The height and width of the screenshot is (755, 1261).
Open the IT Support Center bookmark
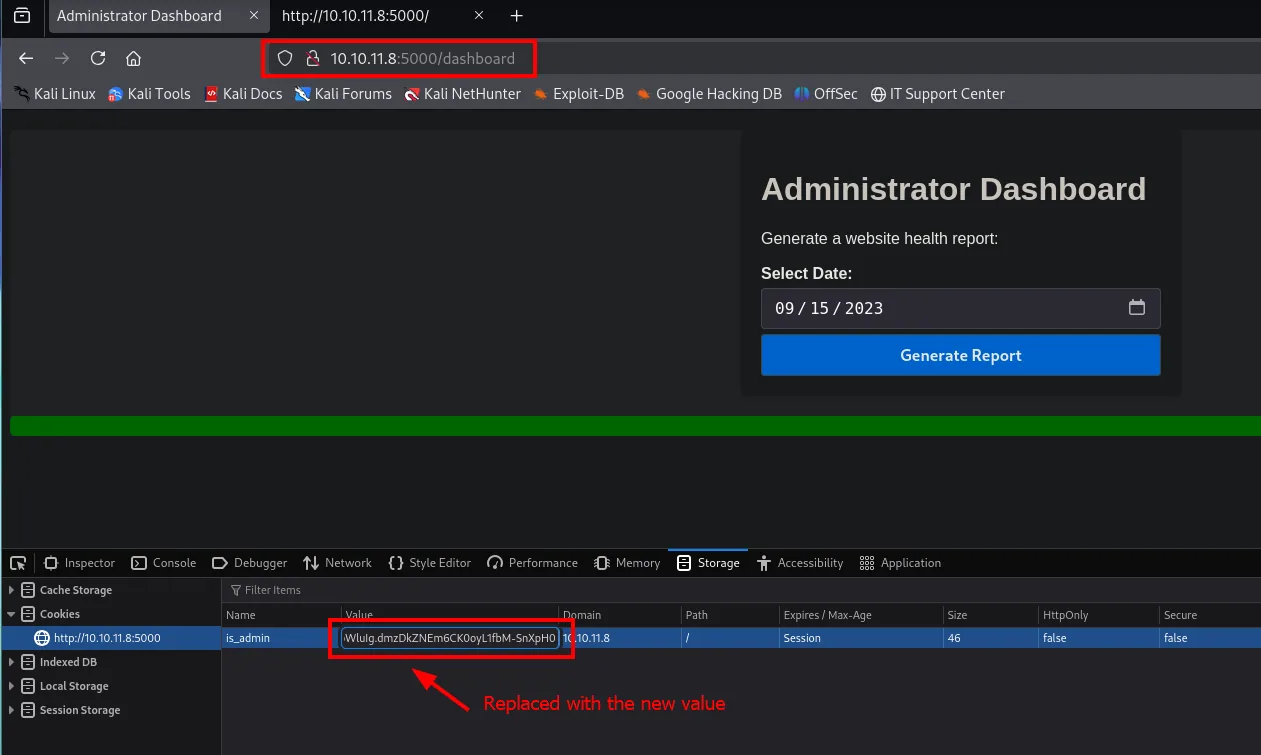pos(938,94)
